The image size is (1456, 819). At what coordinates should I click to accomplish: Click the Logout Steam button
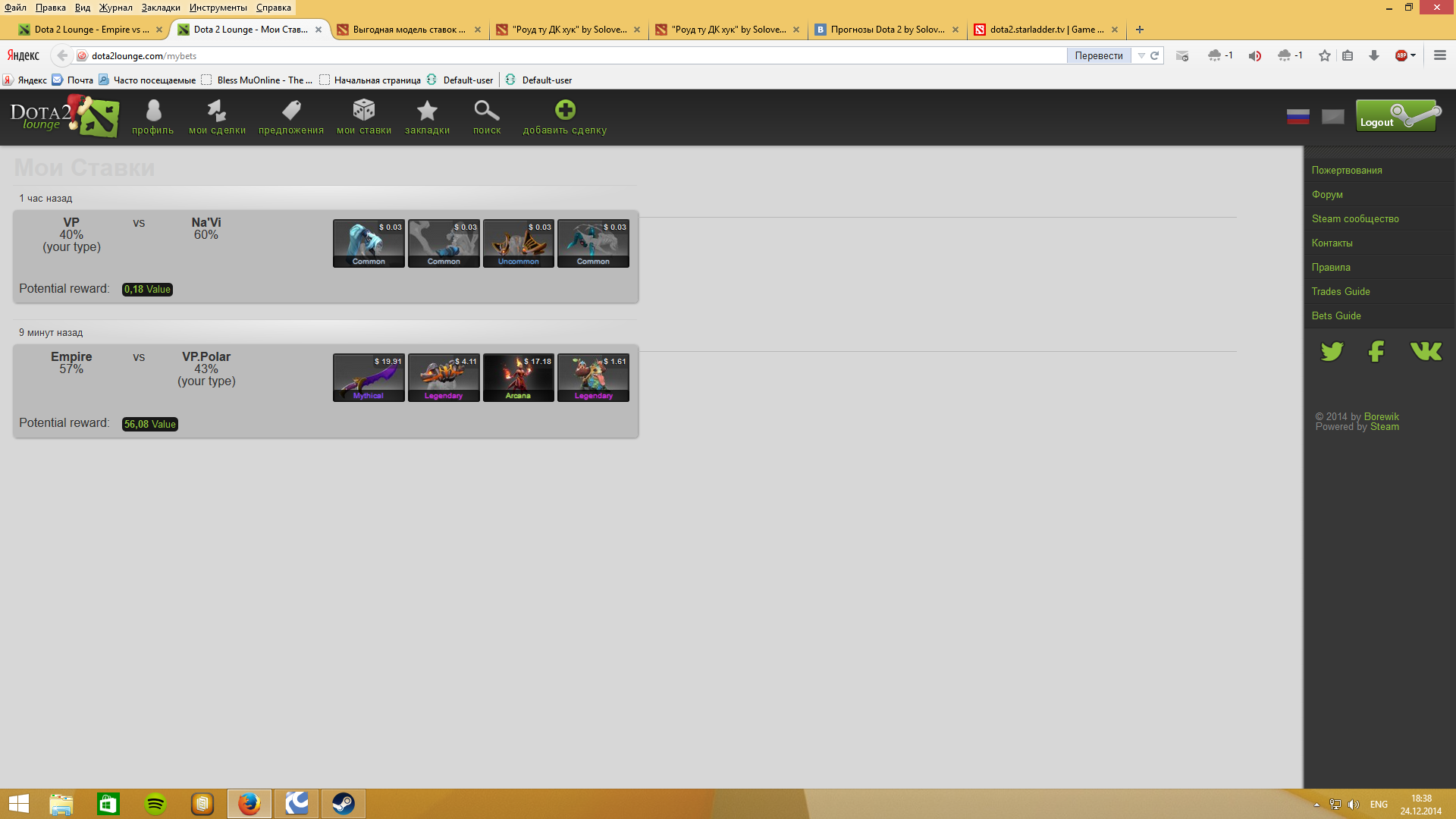[1398, 116]
